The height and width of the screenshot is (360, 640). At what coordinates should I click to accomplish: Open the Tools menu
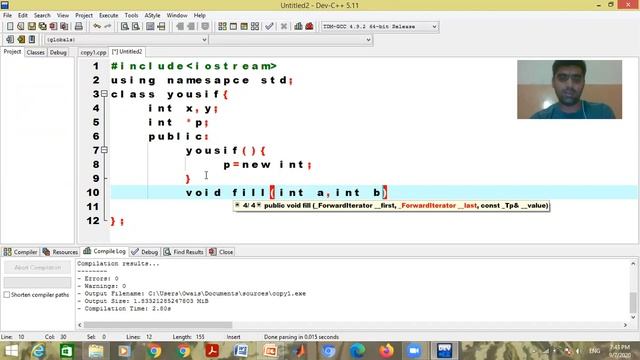(131, 15)
